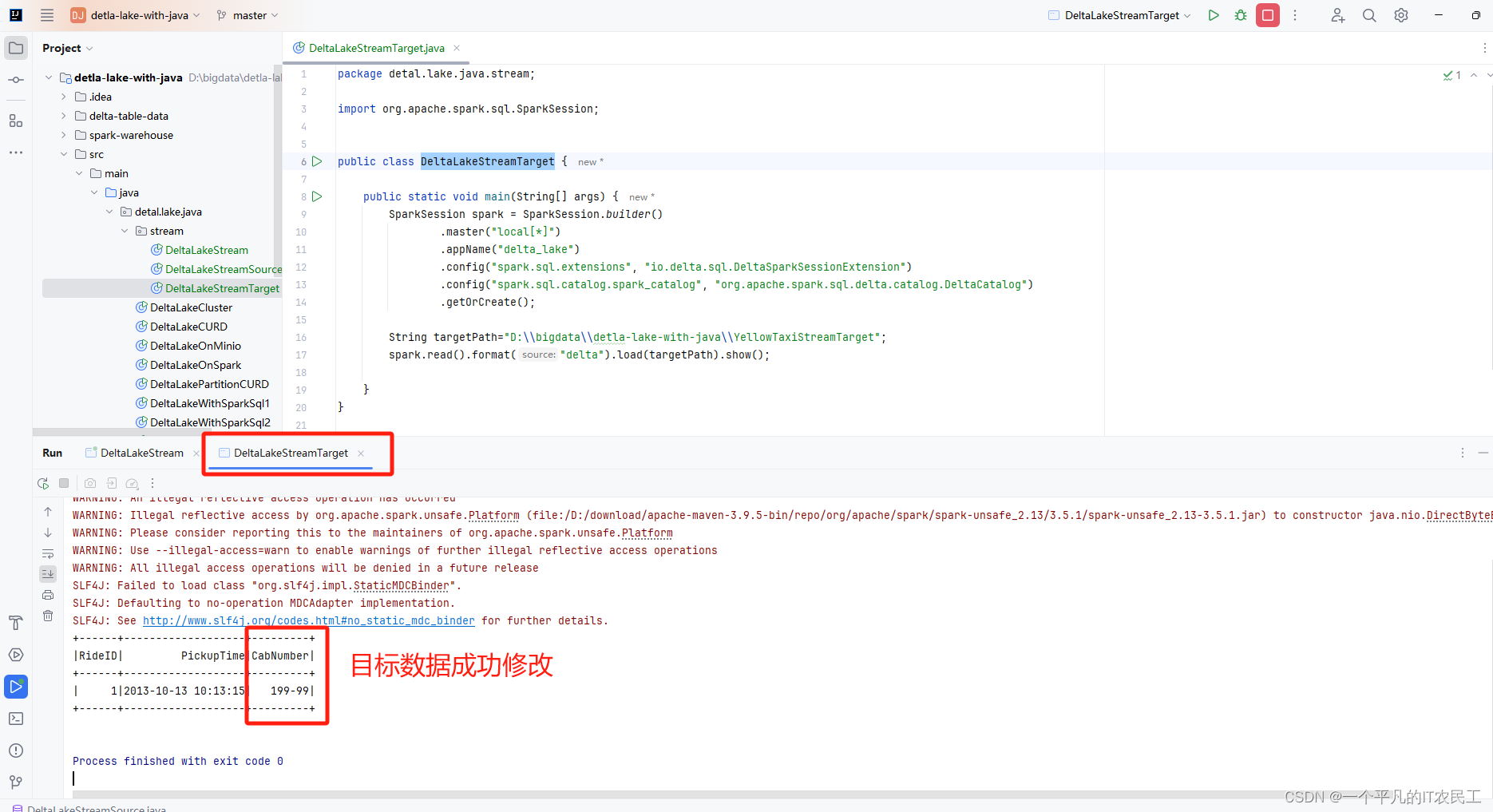Go to previous highlighted problem arrow
The width and height of the screenshot is (1493, 812).
tap(1474, 75)
